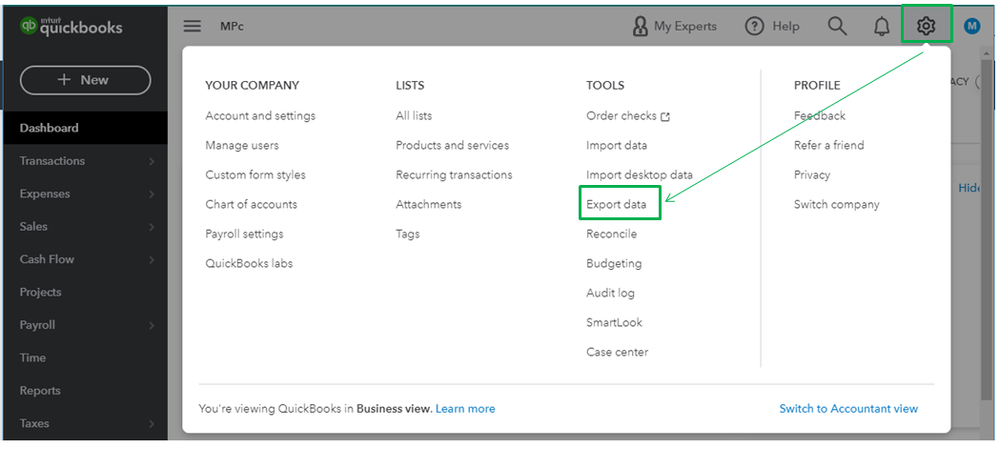This screenshot has width=999, height=449.
Task: Click the notifications bell icon
Action: point(882,26)
